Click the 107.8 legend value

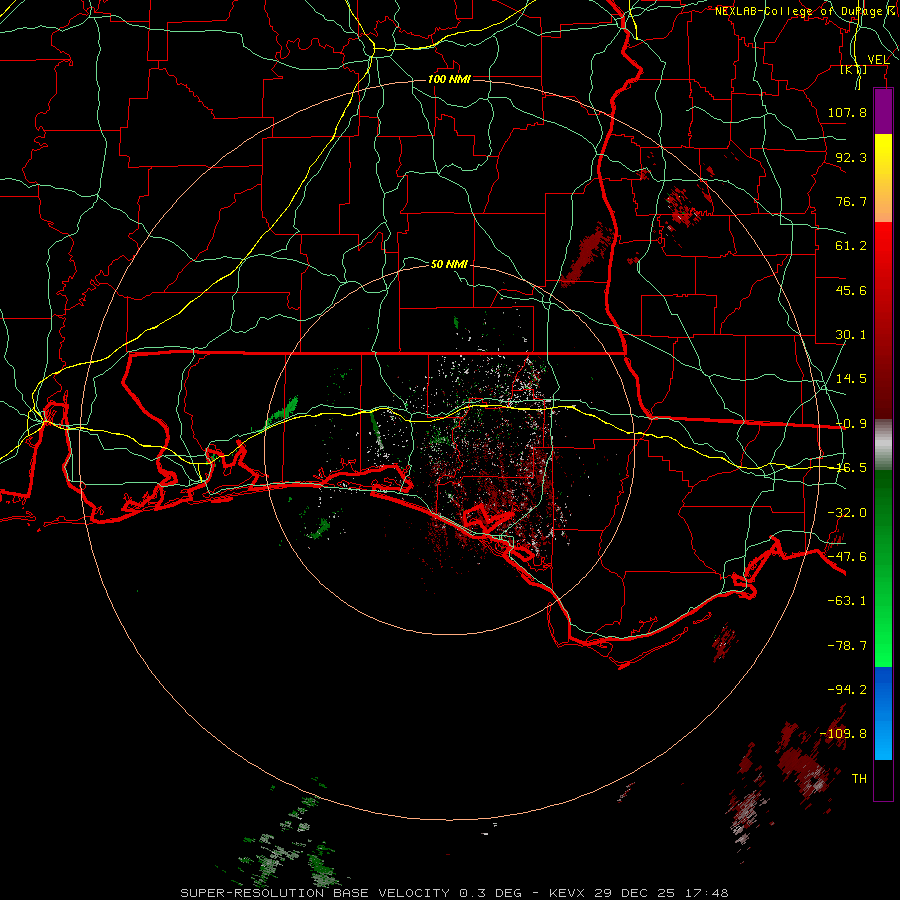[x=847, y=112]
